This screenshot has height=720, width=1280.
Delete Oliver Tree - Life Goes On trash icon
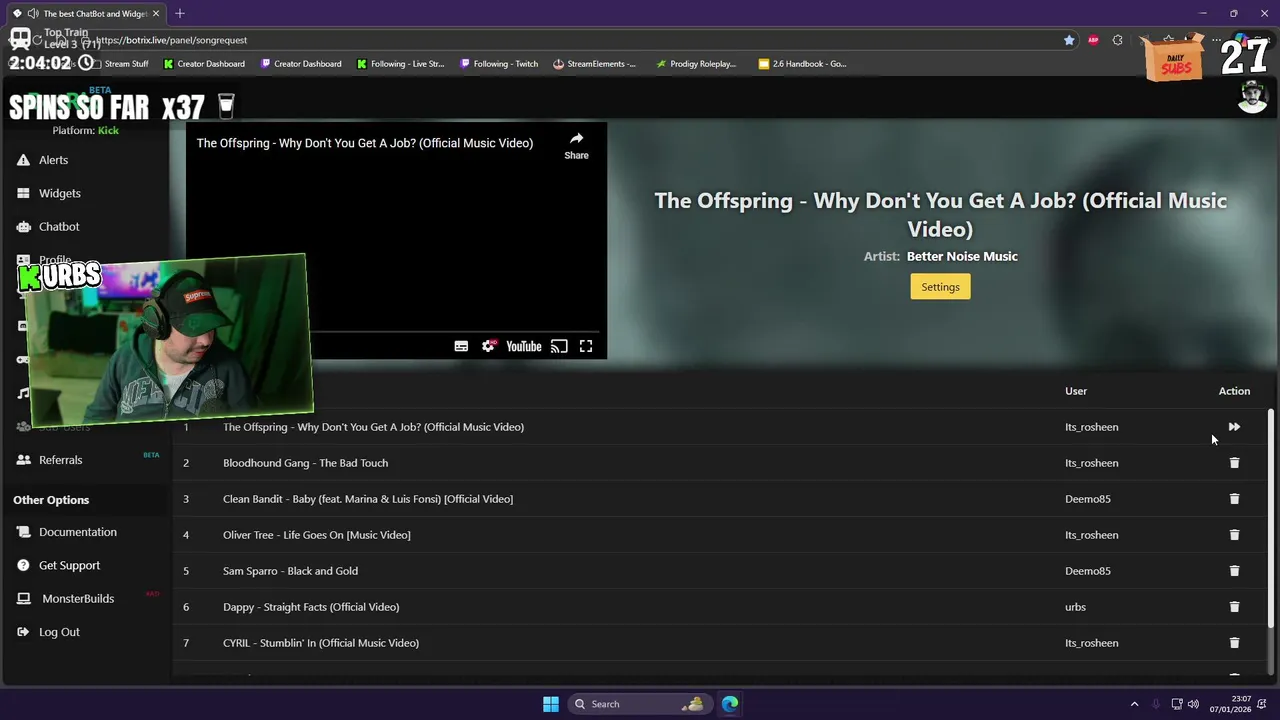pyautogui.click(x=1234, y=535)
